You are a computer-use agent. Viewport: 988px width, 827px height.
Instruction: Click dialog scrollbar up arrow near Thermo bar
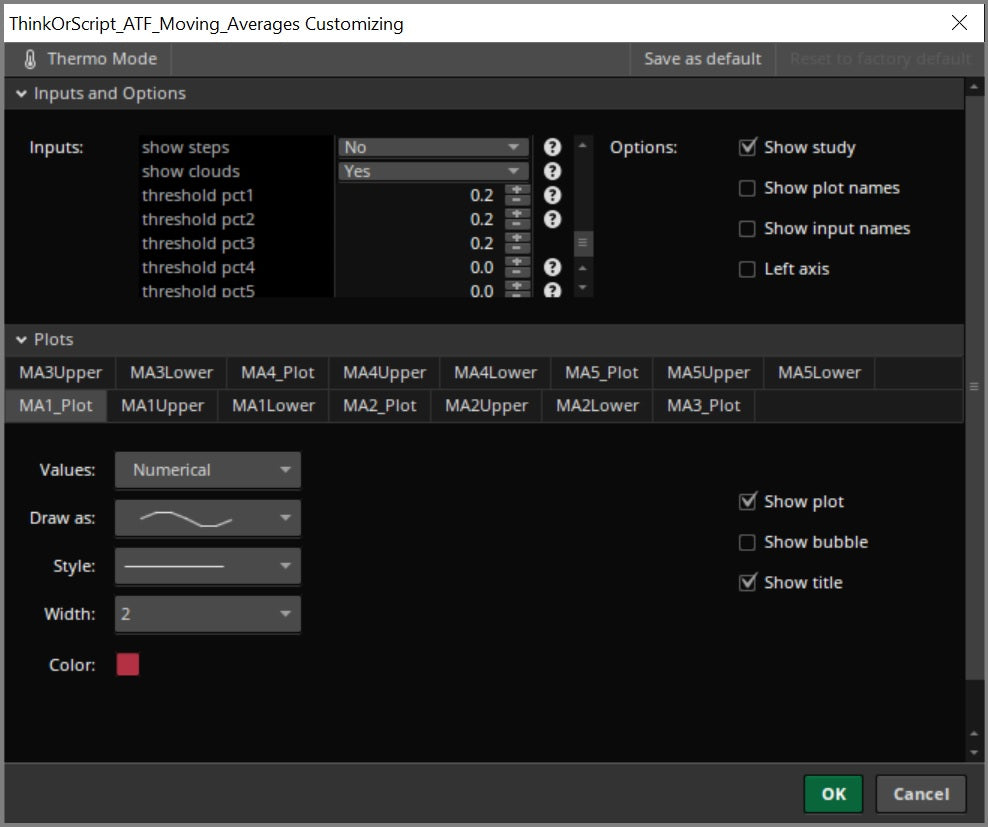974,86
